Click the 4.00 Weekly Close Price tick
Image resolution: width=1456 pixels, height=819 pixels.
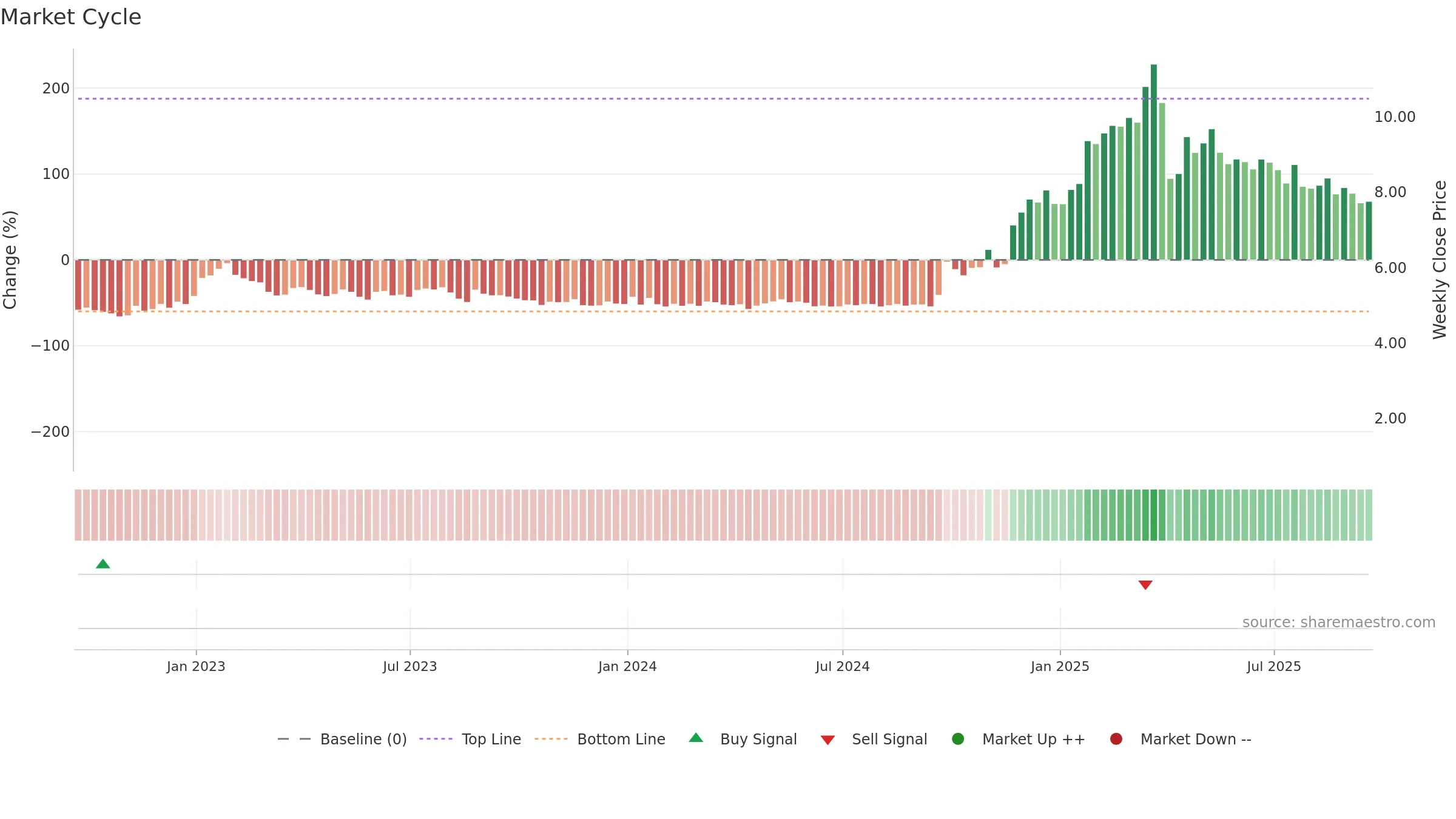(x=1390, y=343)
